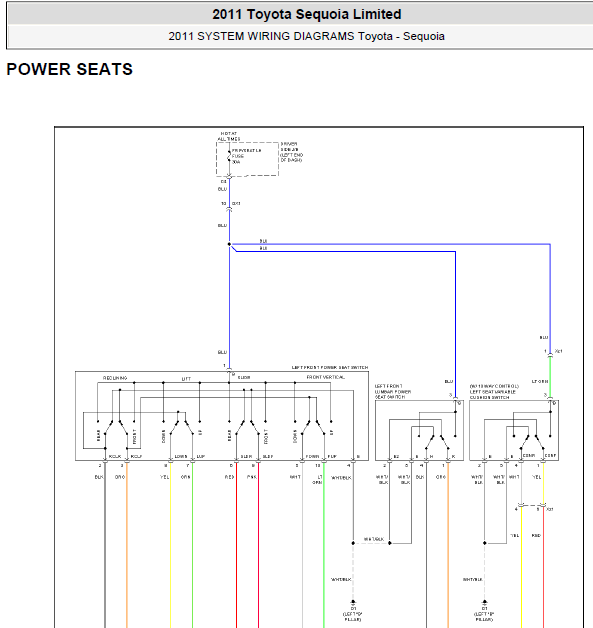Screen dimensions: 593x628
Task: Click the "PNK" wire label
Action: (x=252, y=477)
